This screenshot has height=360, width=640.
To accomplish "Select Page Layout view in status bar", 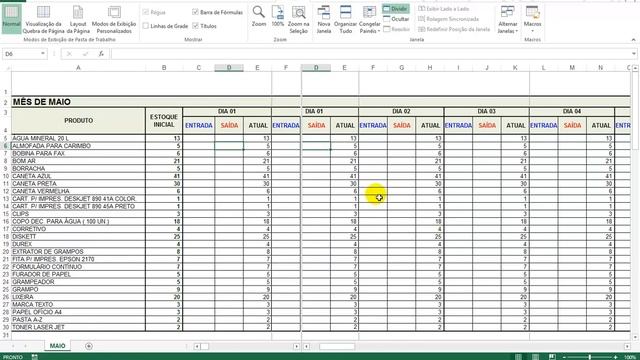I will tap(535, 357).
